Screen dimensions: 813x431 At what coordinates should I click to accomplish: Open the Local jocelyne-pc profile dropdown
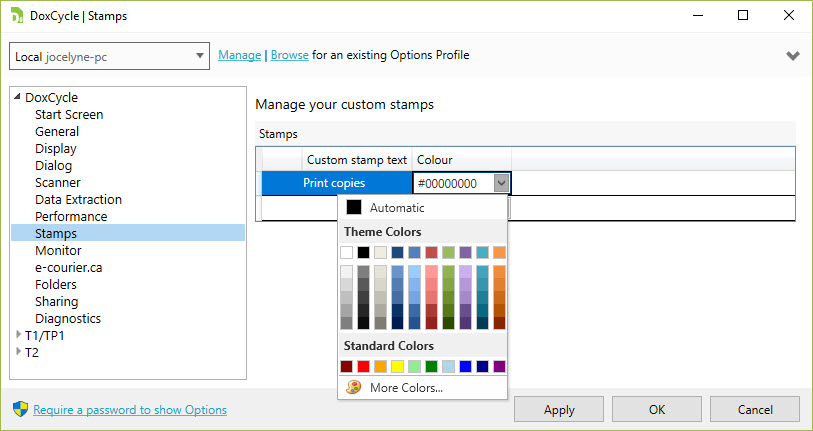[109, 56]
